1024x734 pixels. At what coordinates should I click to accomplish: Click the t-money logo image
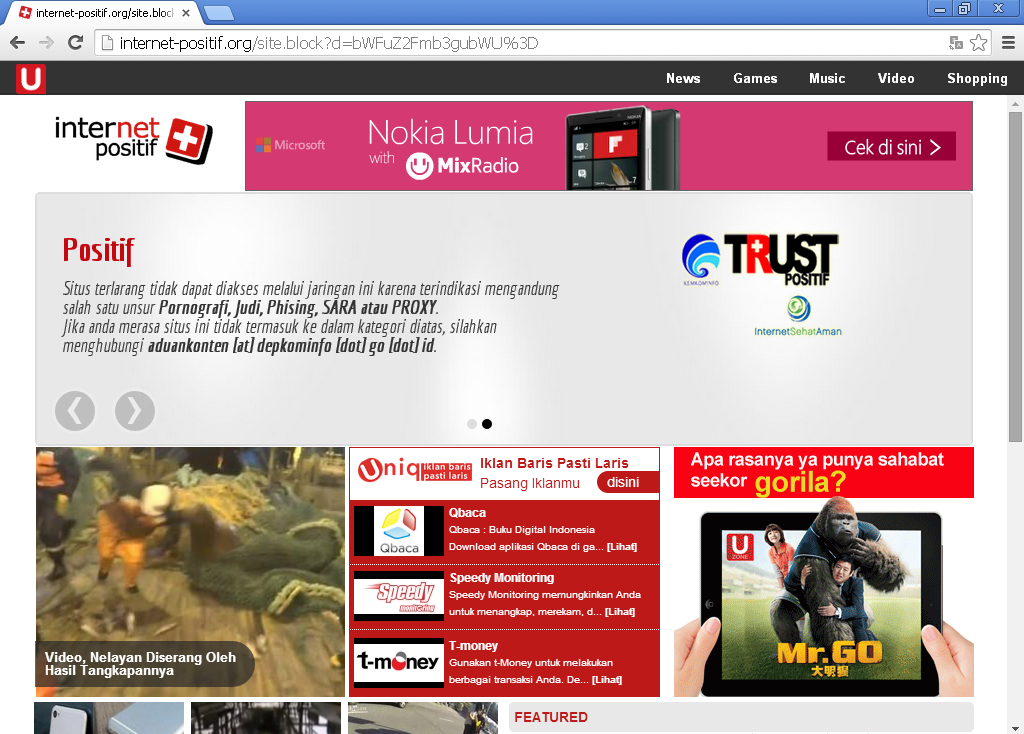(399, 663)
